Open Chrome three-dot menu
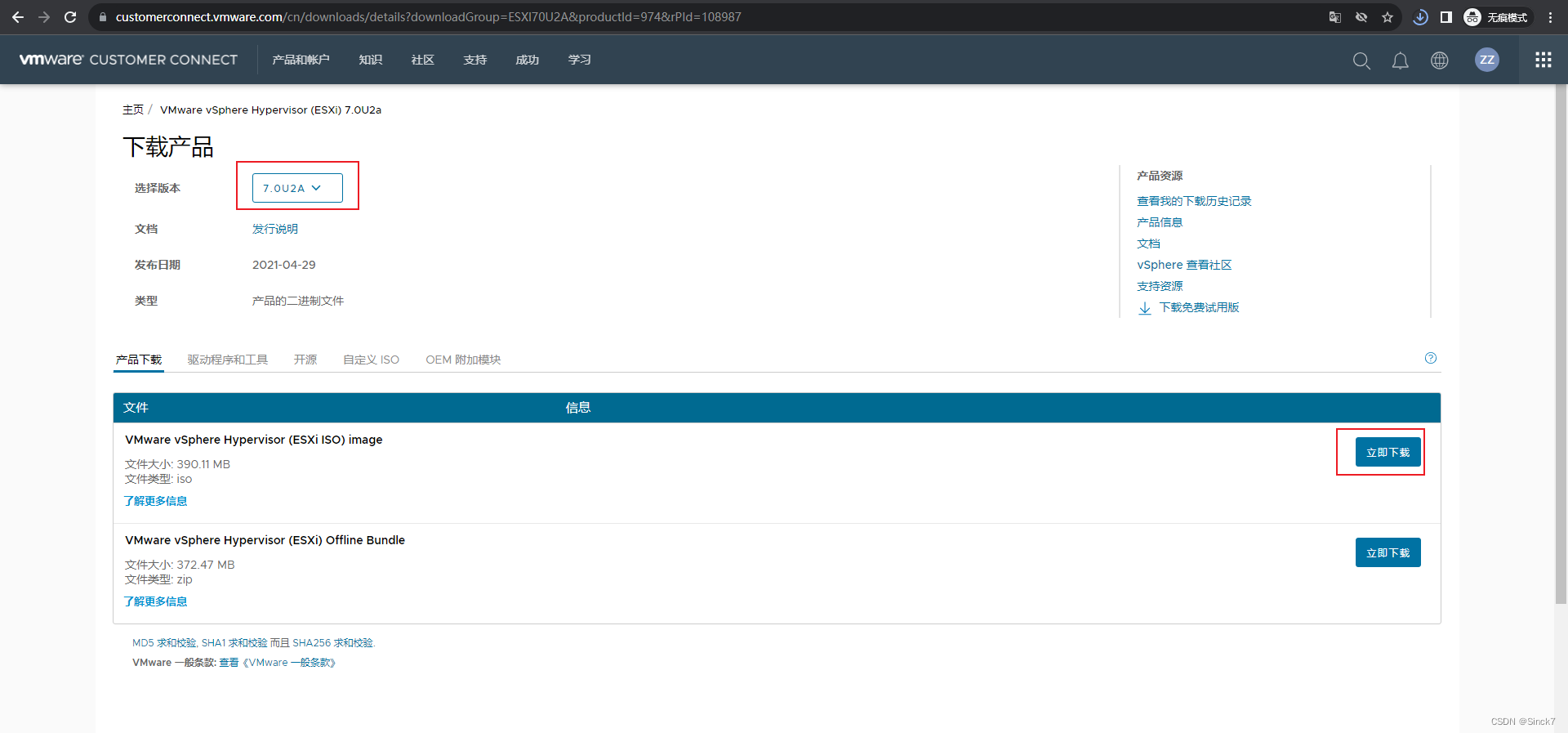Viewport: 1568px width, 733px height. click(x=1550, y=17)
